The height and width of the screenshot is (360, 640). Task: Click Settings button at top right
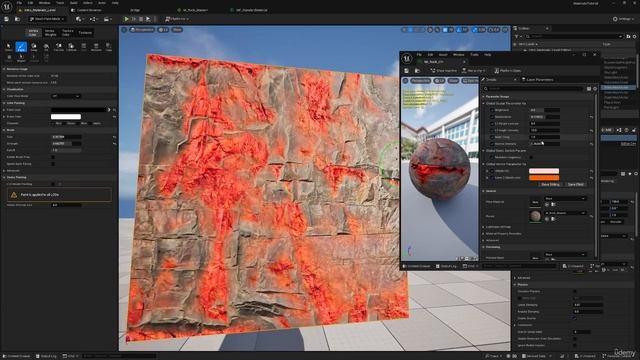tap(624, 19)
